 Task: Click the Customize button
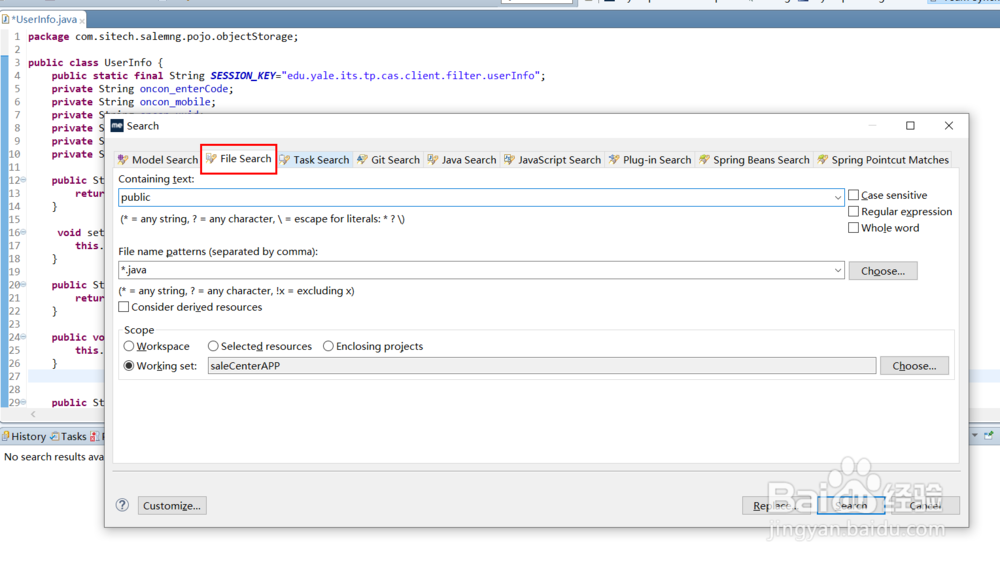point(172,506)
